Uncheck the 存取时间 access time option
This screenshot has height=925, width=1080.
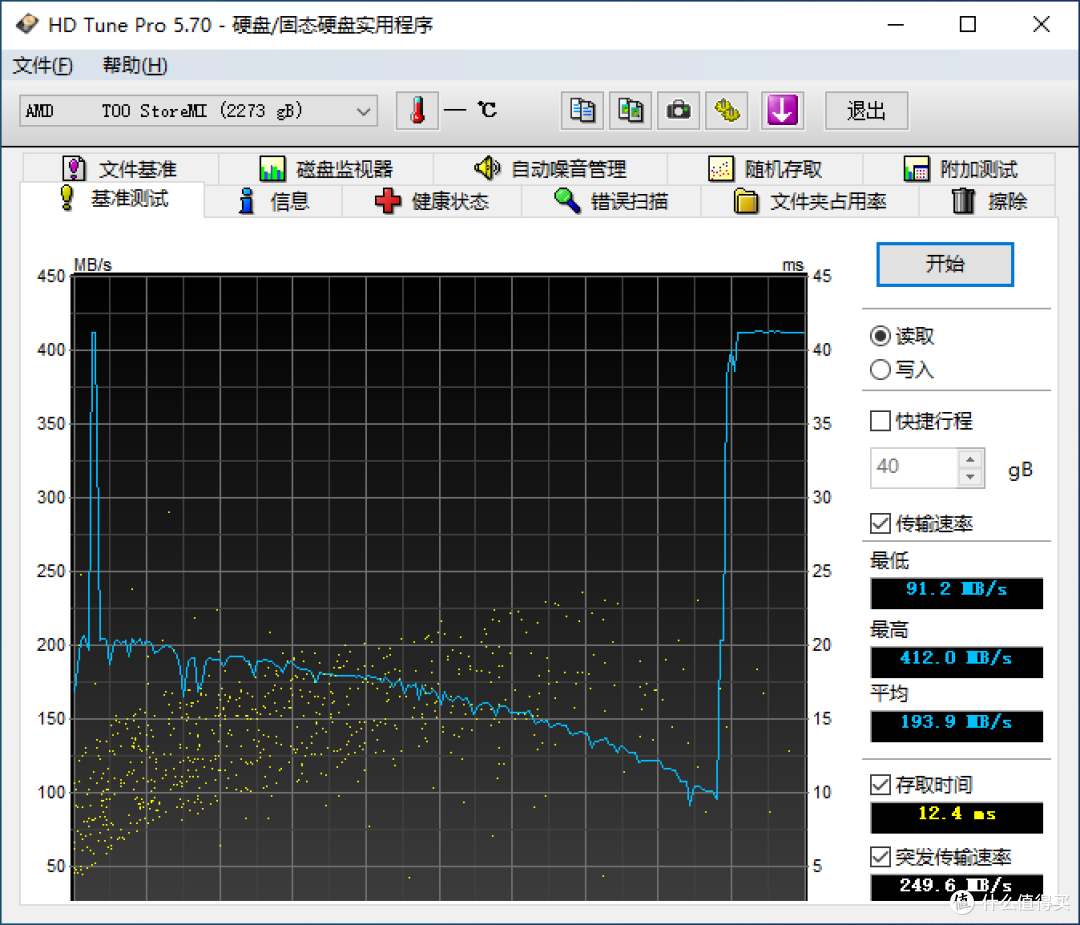(x=880, y=784)
